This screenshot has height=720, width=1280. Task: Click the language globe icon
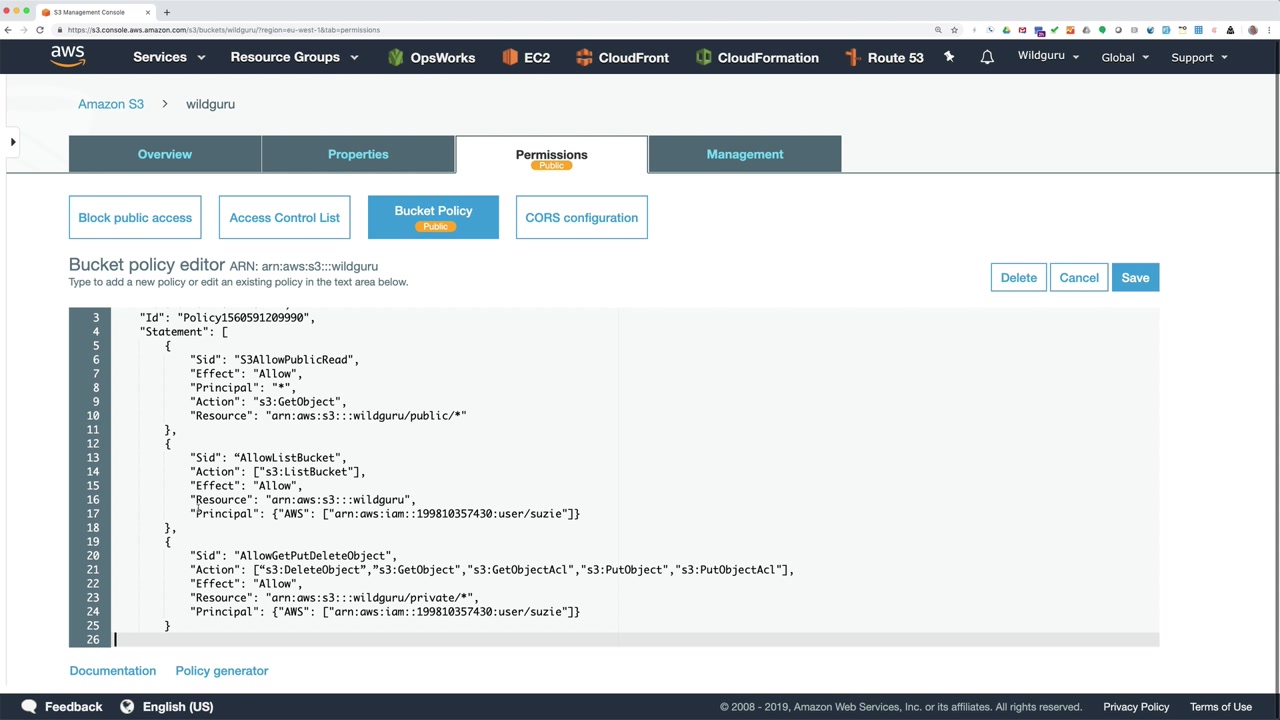click(127, 706)
